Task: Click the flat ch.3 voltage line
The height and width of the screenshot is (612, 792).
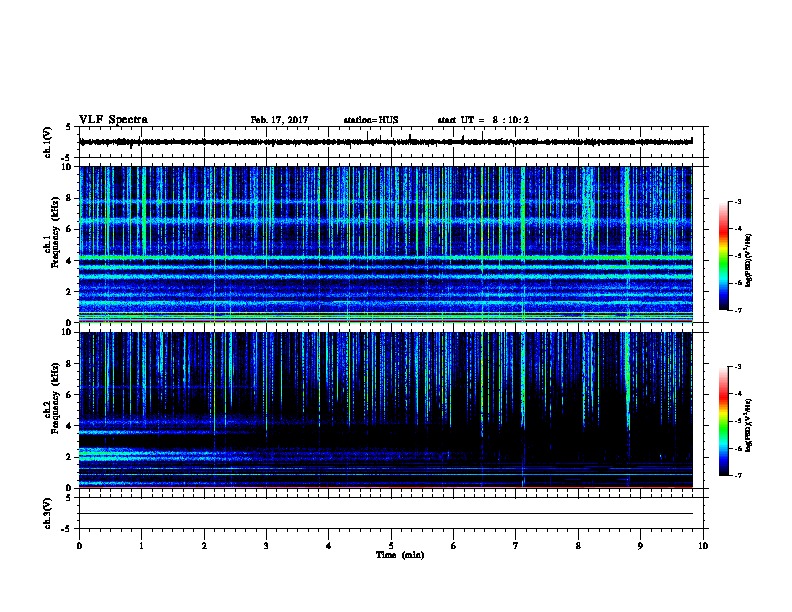Action: [386, 514]
